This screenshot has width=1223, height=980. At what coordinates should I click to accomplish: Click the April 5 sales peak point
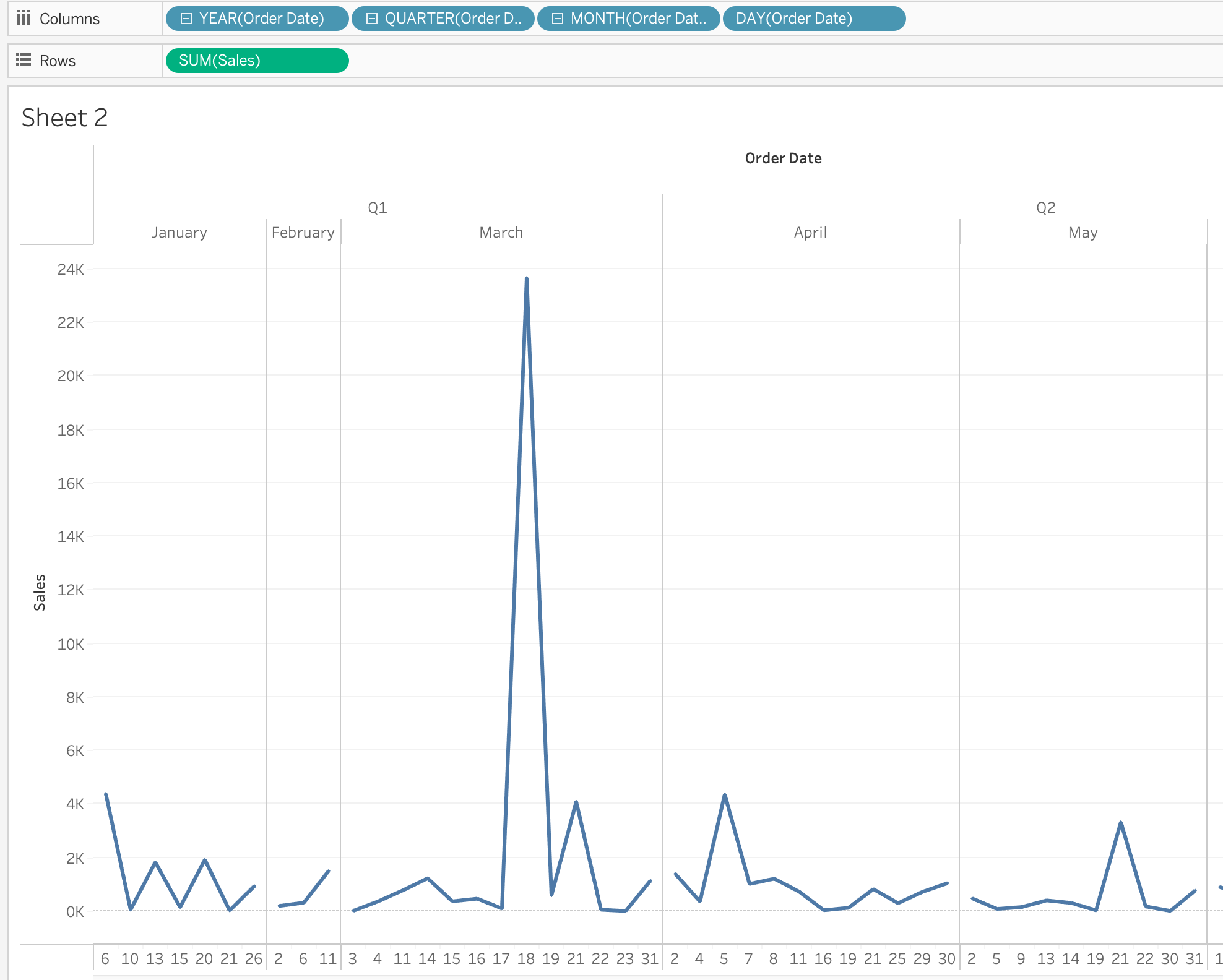pyautogui.click(x=724, y=795)
